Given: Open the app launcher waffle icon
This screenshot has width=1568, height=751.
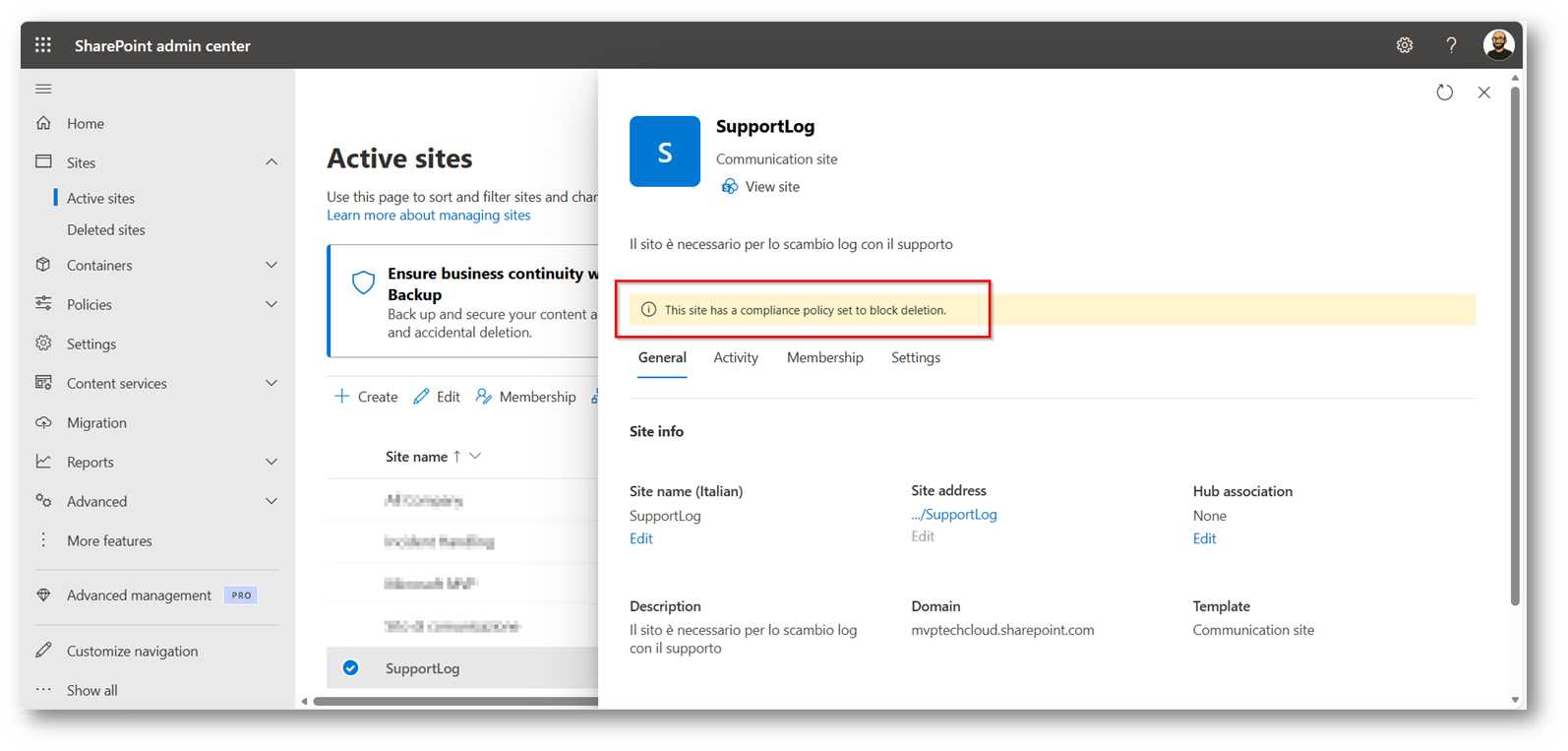Looking at the screenshot, I should point(43,45).
